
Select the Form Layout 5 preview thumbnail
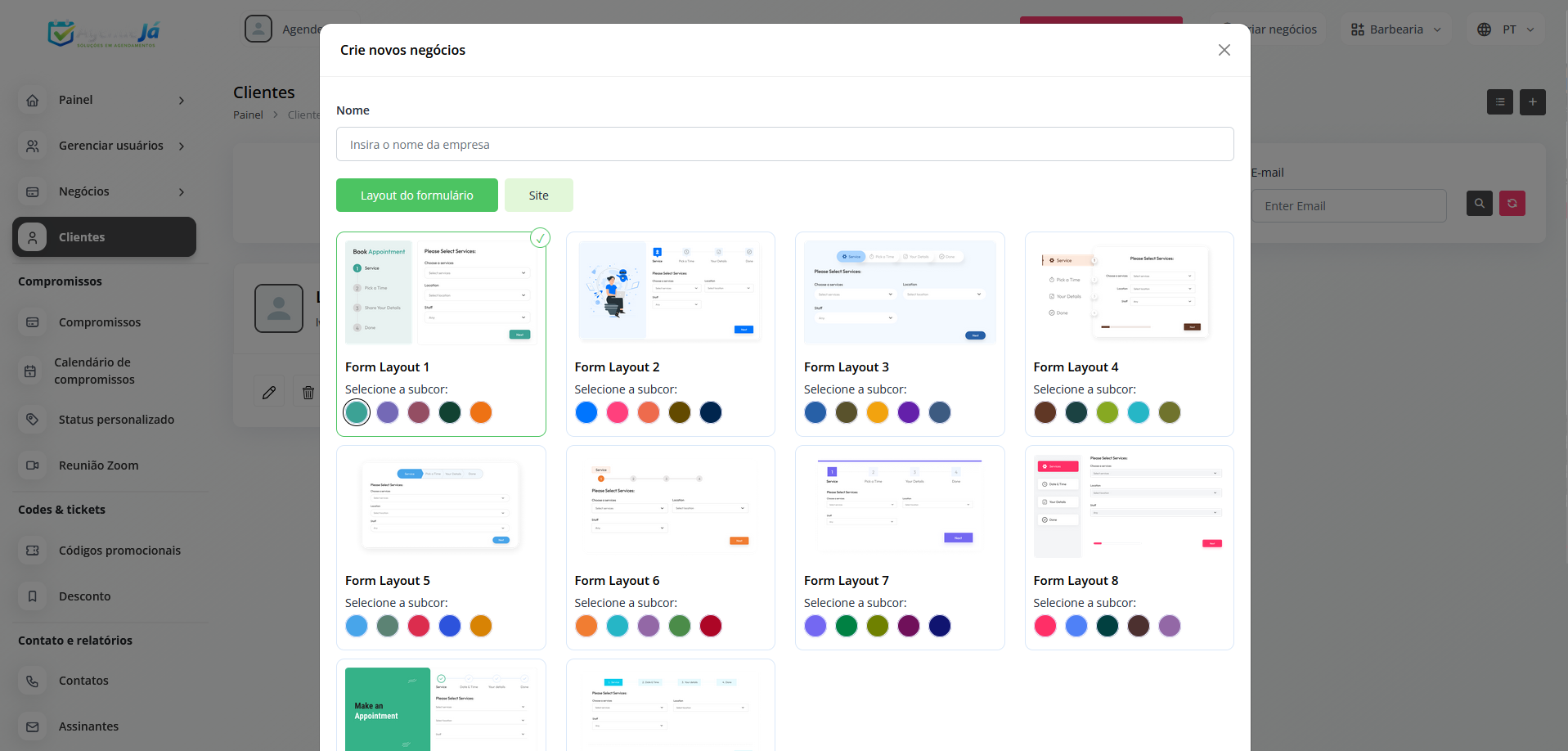click(441, 506)
